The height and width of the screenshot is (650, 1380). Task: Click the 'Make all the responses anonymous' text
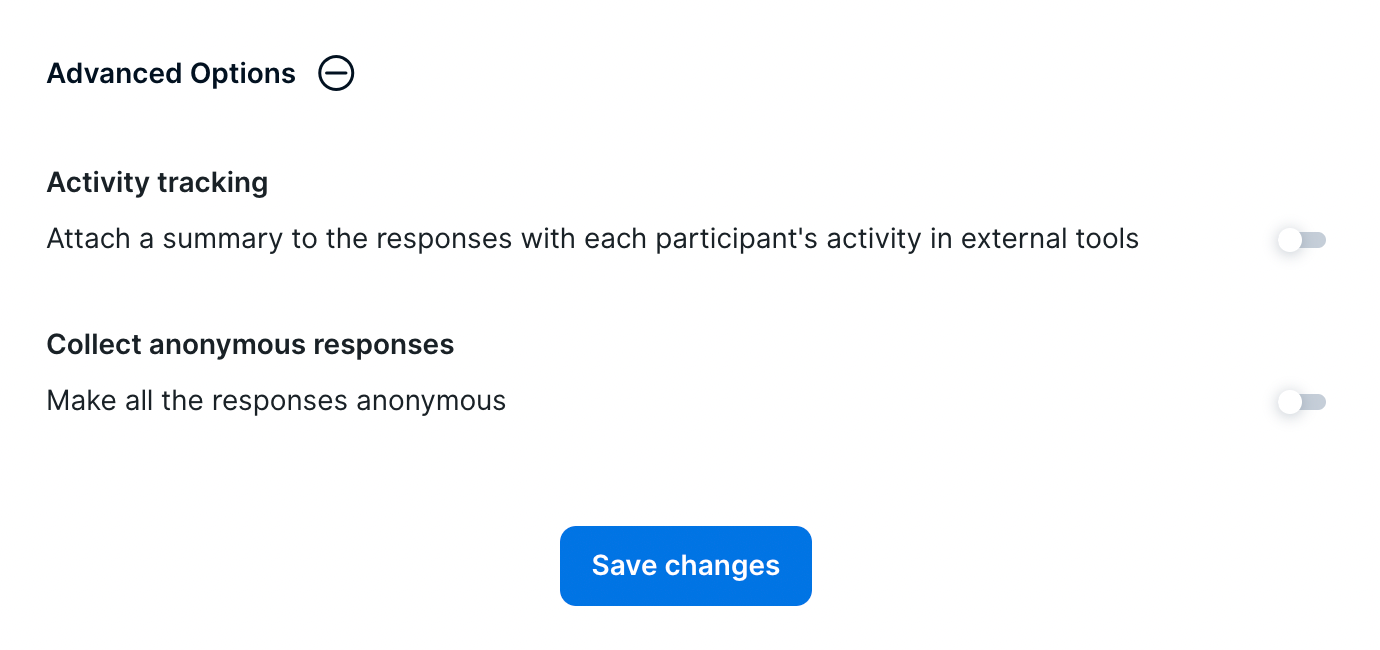(x=276, y=402)
